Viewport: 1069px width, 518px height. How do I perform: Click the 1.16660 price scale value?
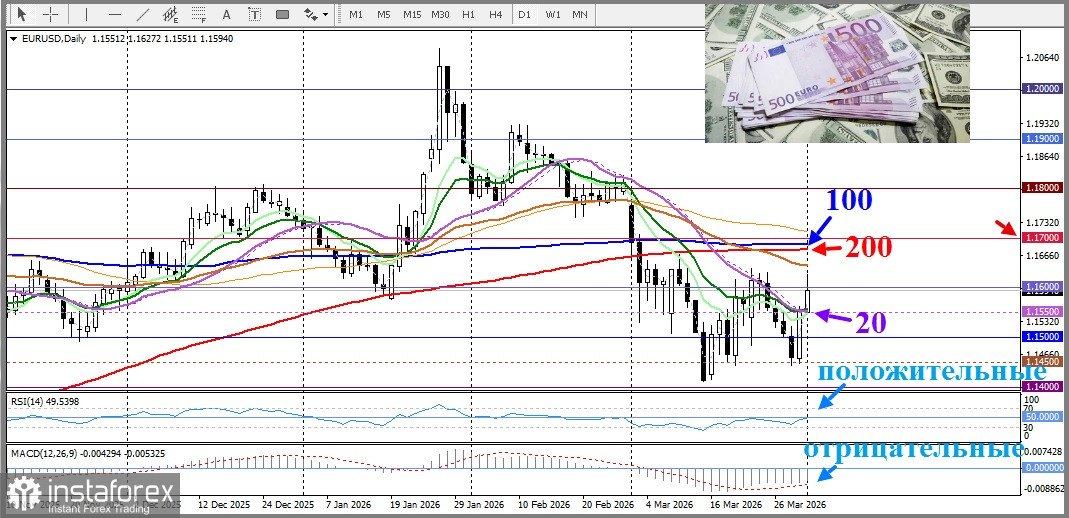point(1040,256)
